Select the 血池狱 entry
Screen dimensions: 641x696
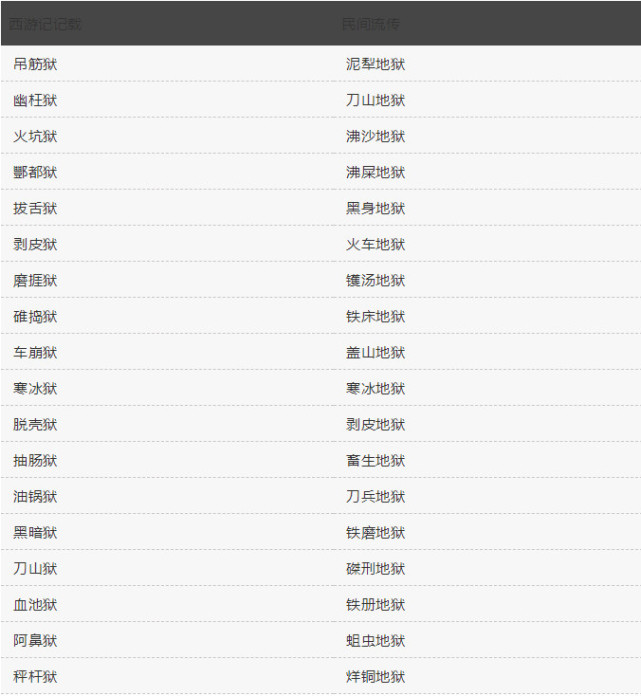[x=36, y=605]
